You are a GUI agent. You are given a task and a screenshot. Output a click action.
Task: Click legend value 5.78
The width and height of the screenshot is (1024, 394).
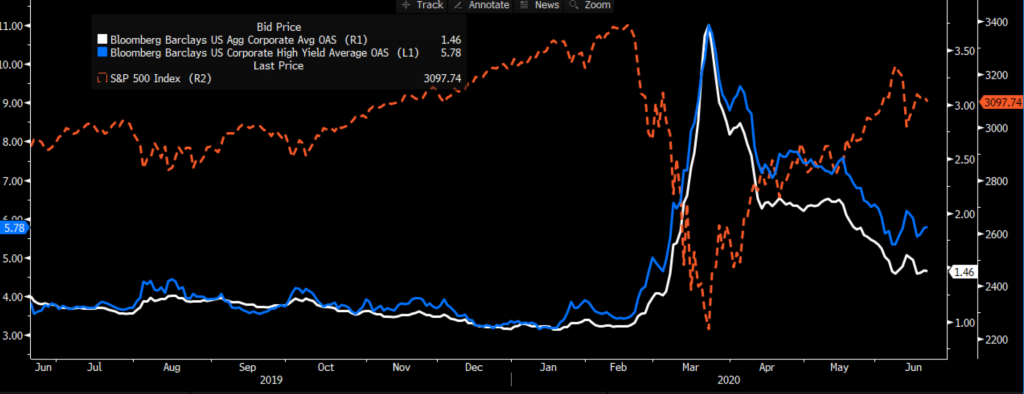[451, 52]
